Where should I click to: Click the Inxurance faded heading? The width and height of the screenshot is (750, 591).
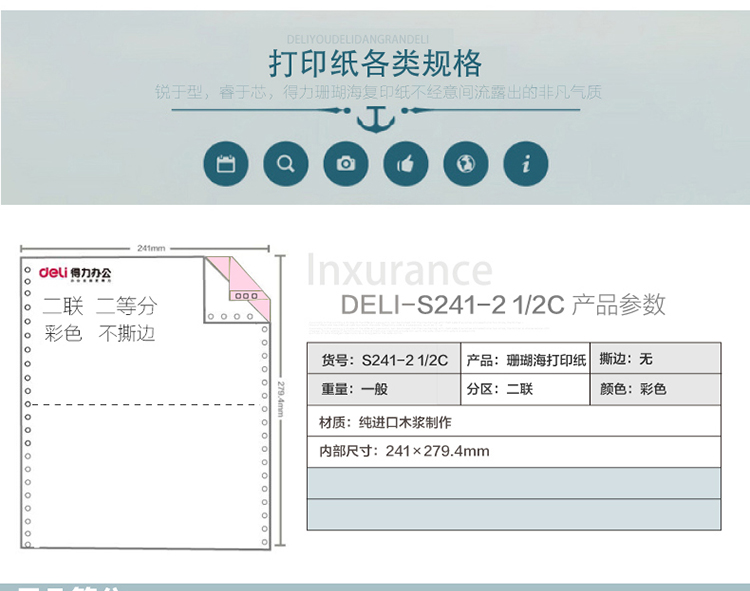point(399,271)
